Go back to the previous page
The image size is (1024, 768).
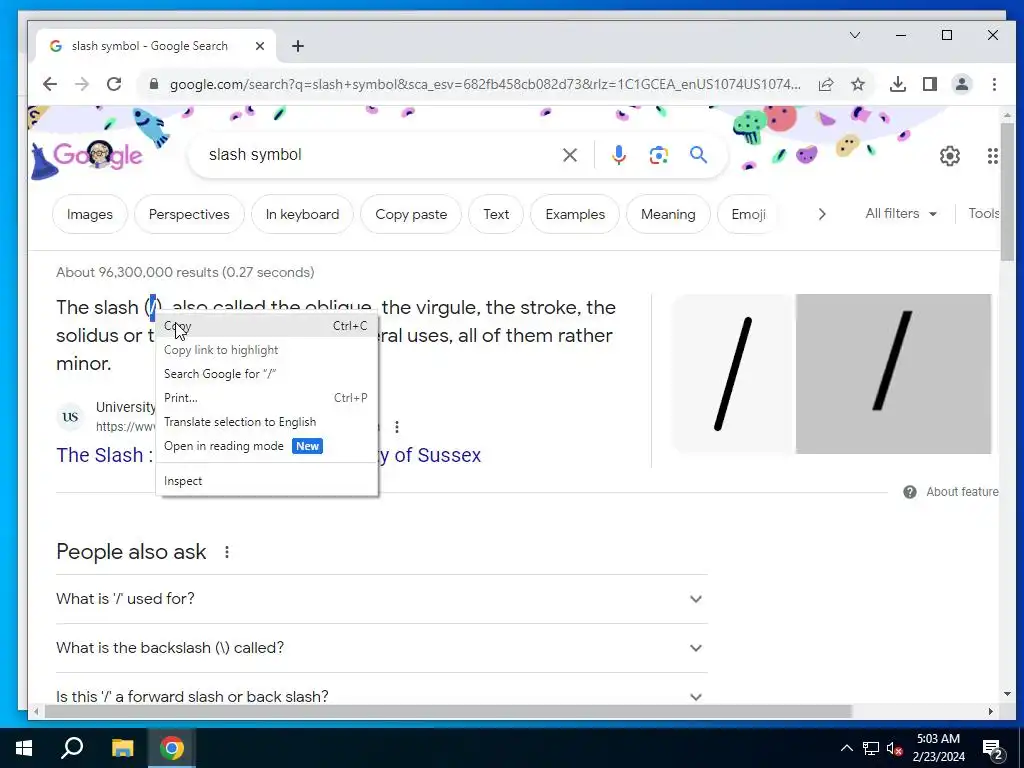coord(50,84)
